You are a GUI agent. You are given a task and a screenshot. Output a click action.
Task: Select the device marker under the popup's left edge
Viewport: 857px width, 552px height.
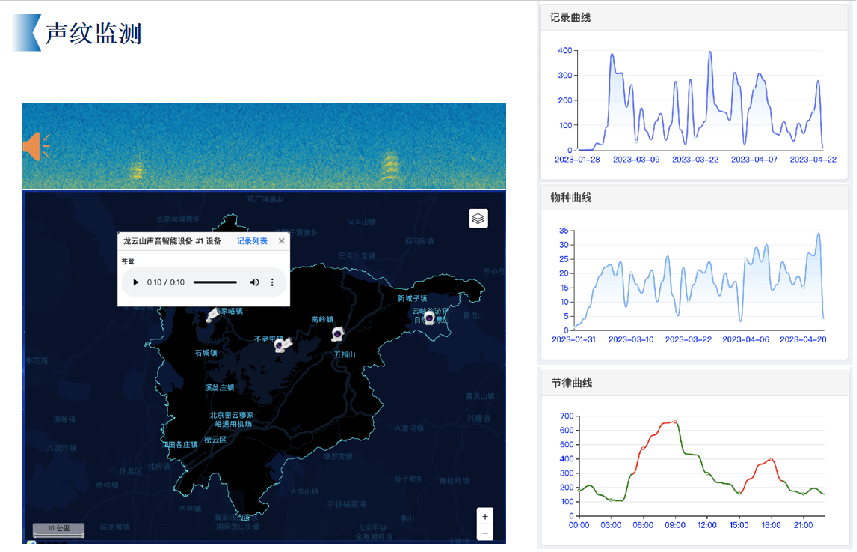(213, 315)
